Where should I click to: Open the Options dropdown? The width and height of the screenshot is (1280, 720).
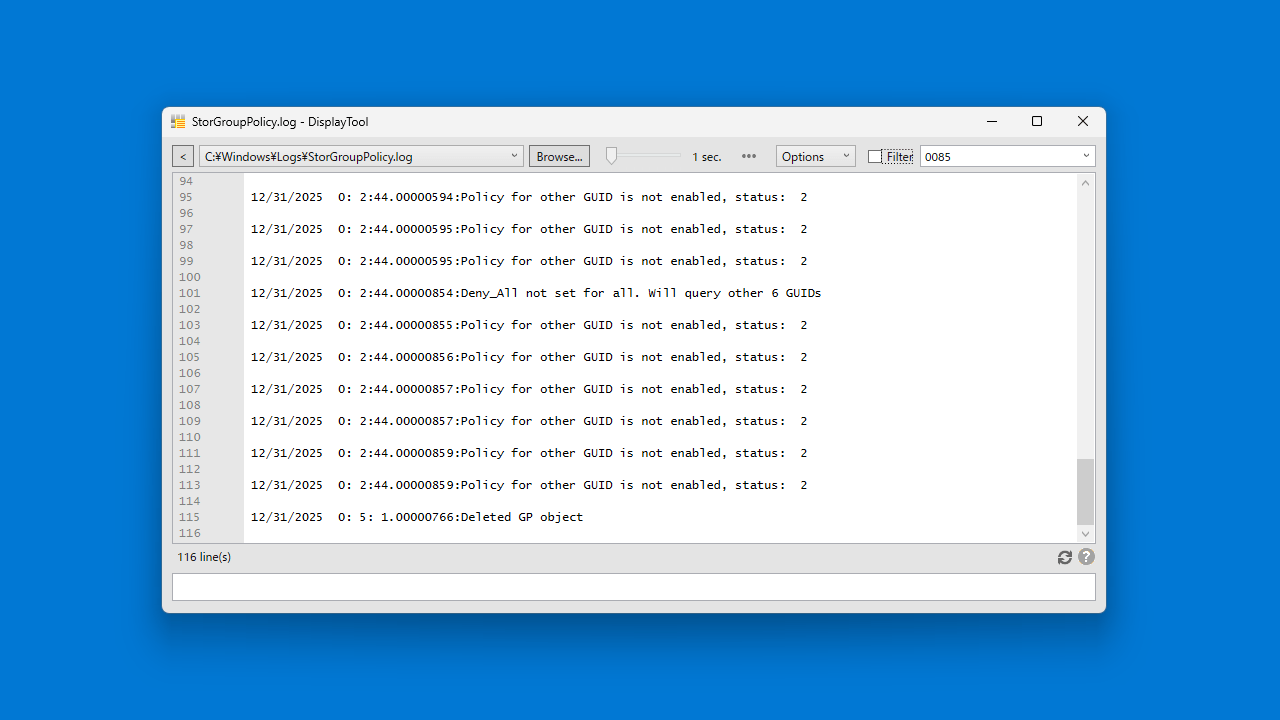[x=814, y=156]
